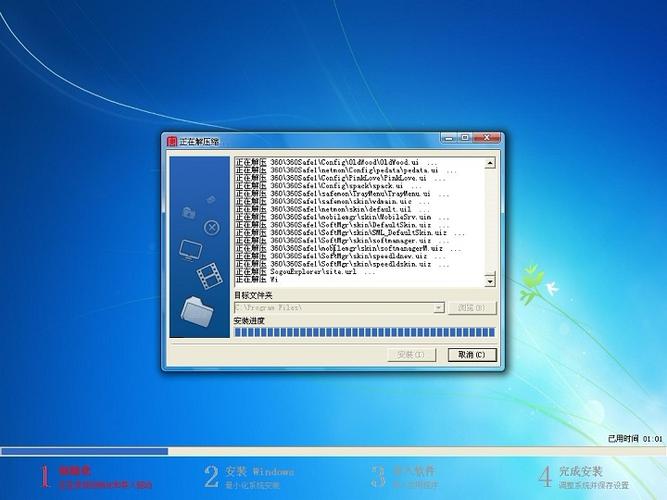Select log line SoftMgr\skin\DefaultSkin.uiz
Screen dimensions: 667x500
[x=342, y=225]
